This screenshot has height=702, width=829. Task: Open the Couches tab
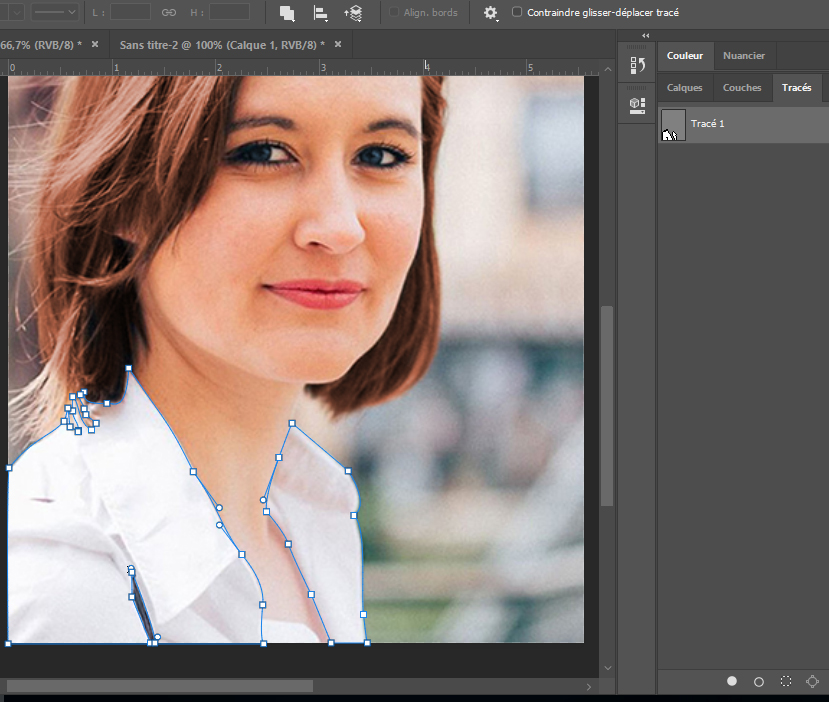coord(742,88)
